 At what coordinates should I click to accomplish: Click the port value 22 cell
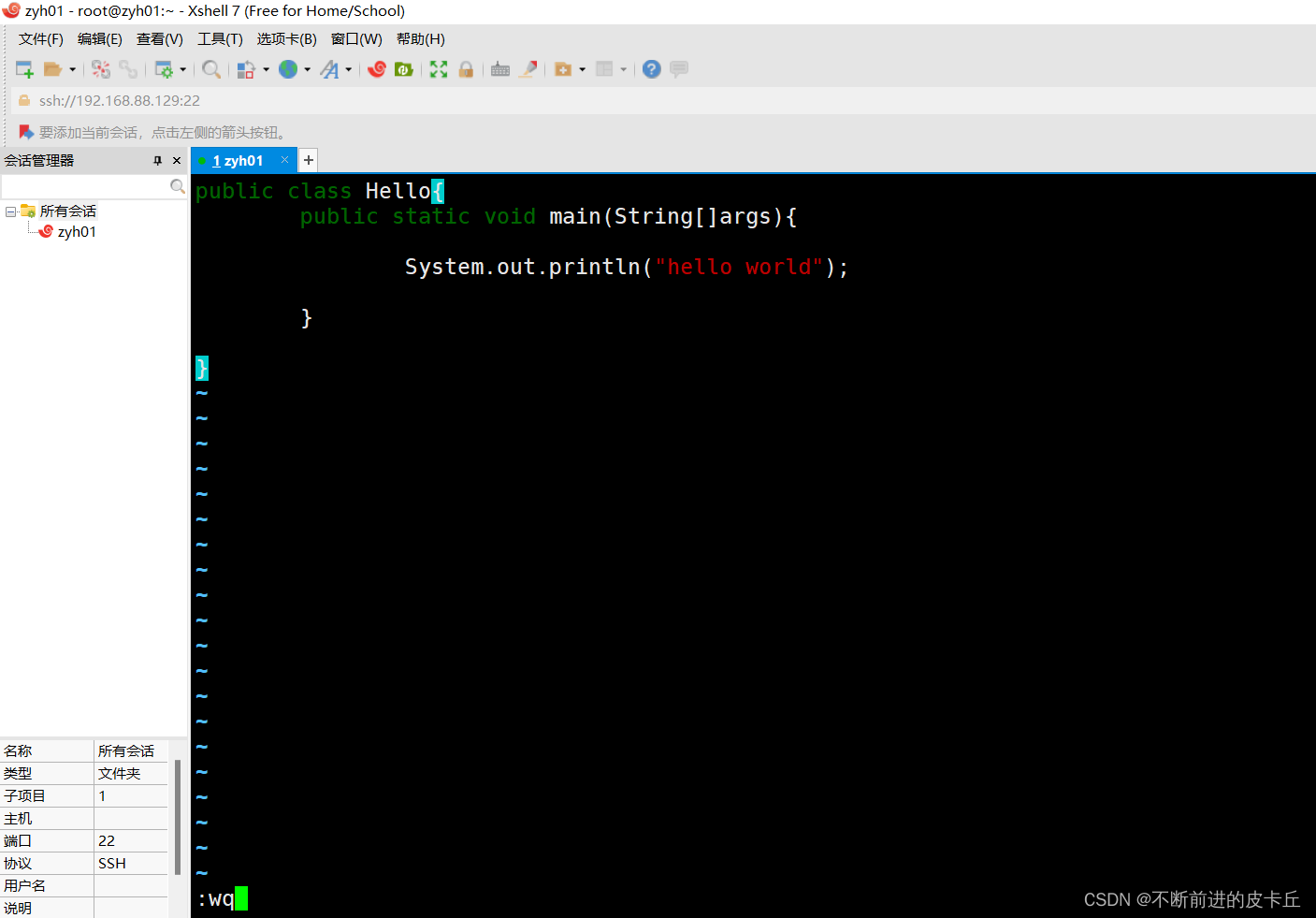pos(130,841)
